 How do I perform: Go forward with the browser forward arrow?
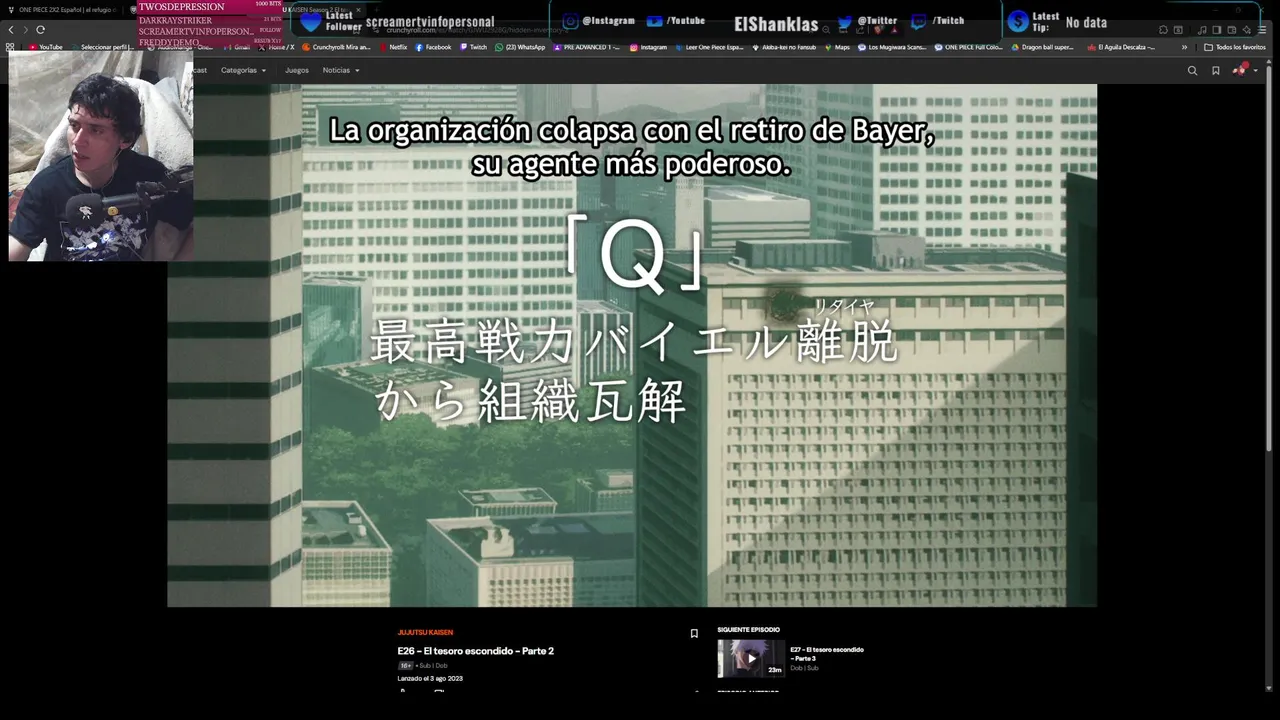click(25, 29)
